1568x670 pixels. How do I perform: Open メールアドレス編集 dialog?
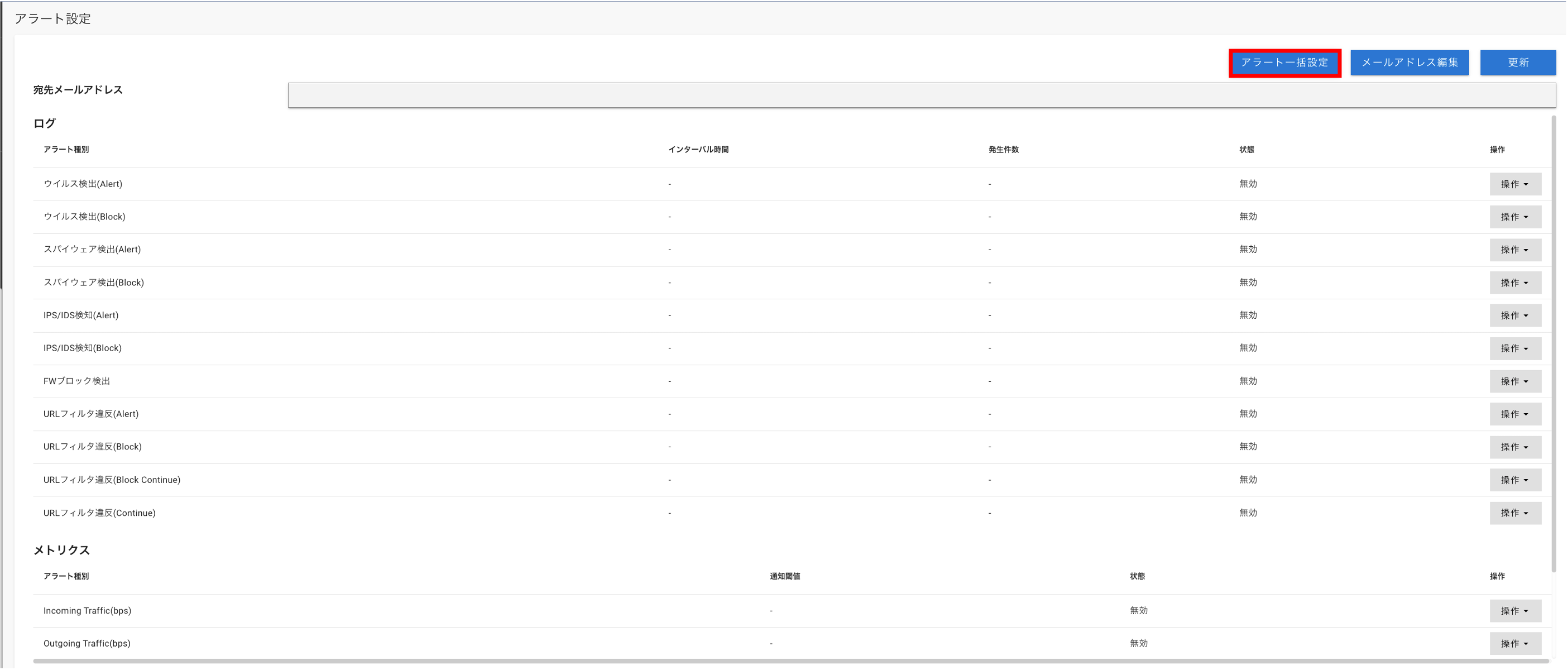click(1409, 63)
